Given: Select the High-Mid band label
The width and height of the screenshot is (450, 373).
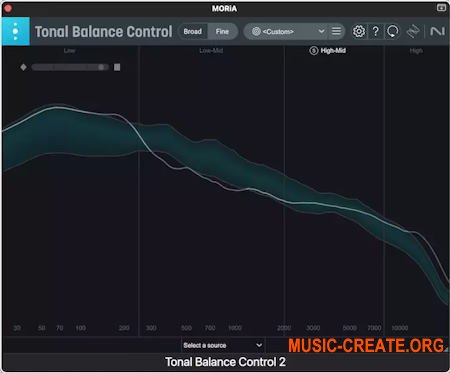Looking at the screenshot, I should (333, 51).
